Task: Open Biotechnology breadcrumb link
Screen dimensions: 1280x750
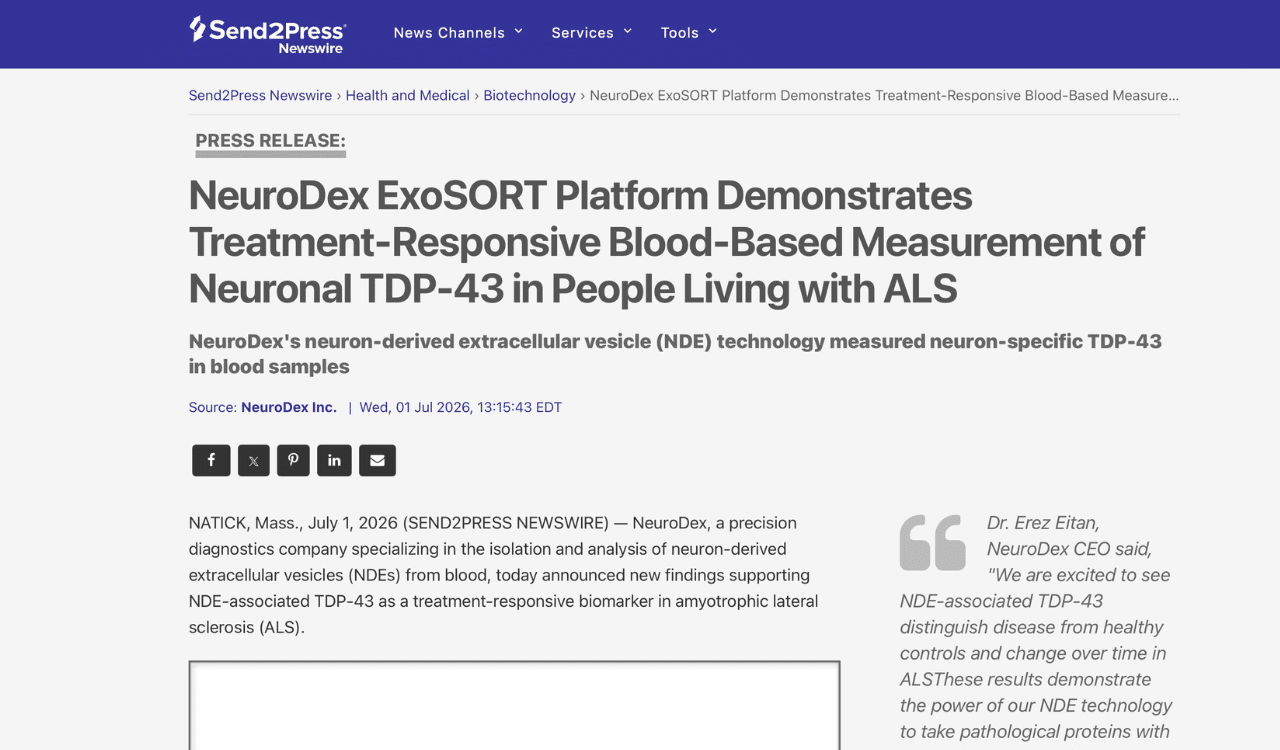Action: coord(529,95)
